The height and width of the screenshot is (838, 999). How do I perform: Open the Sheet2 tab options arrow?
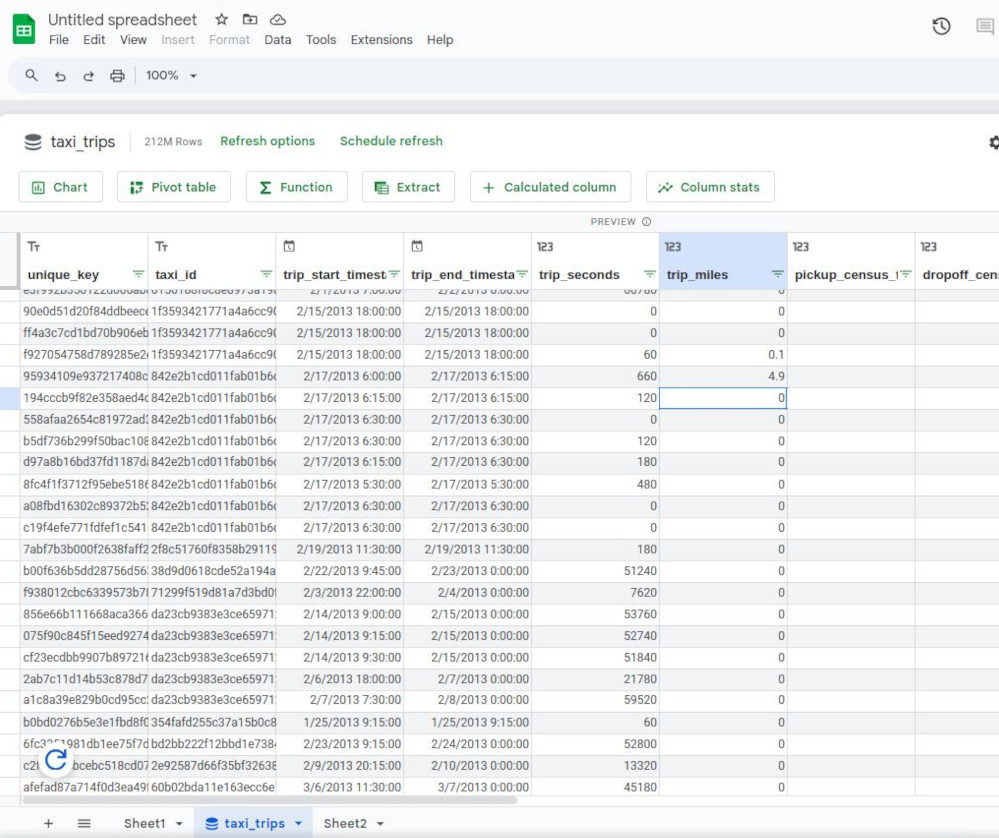pos(380,824)
